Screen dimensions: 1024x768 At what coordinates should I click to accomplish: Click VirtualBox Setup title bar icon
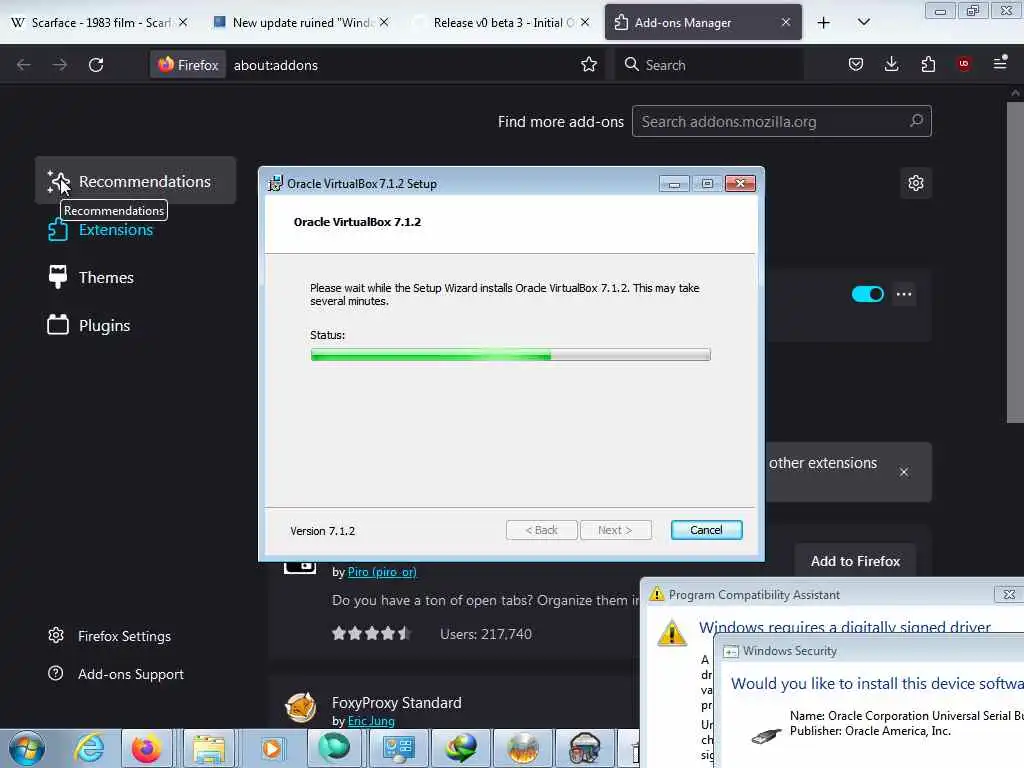[x=276, y=184]
